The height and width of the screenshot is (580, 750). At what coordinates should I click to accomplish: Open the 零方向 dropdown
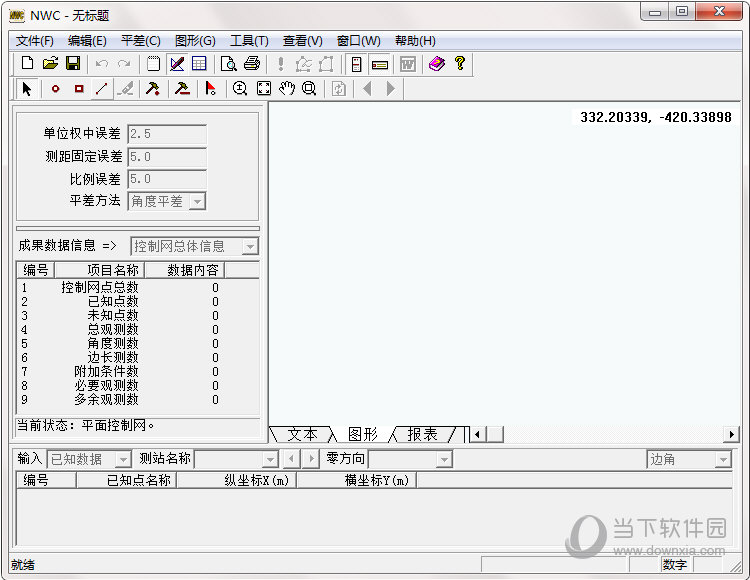(444, 460)
